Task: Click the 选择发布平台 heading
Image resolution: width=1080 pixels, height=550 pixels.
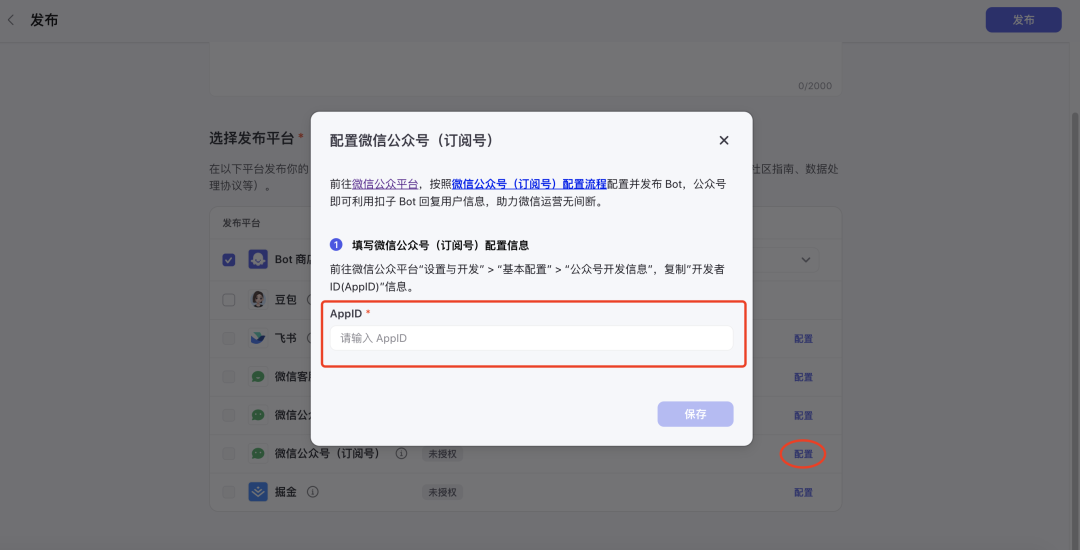Action: tap(252, 138)
